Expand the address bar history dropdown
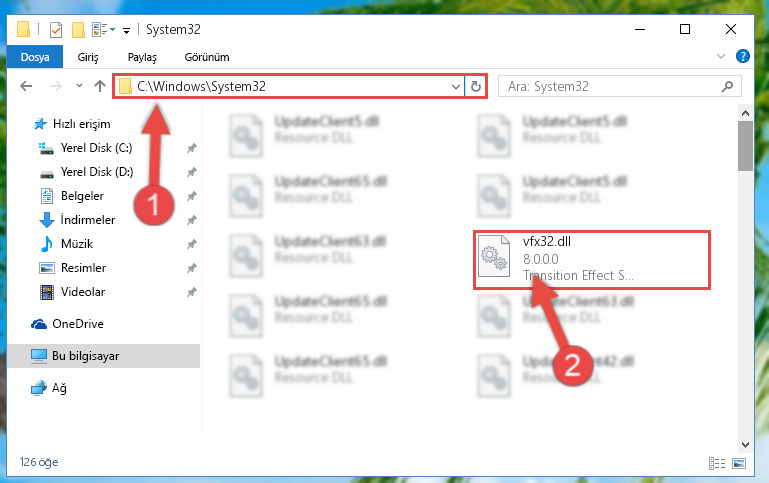Image resolution: width=769 pixels, height=483 pixels. tap(456, 87)
